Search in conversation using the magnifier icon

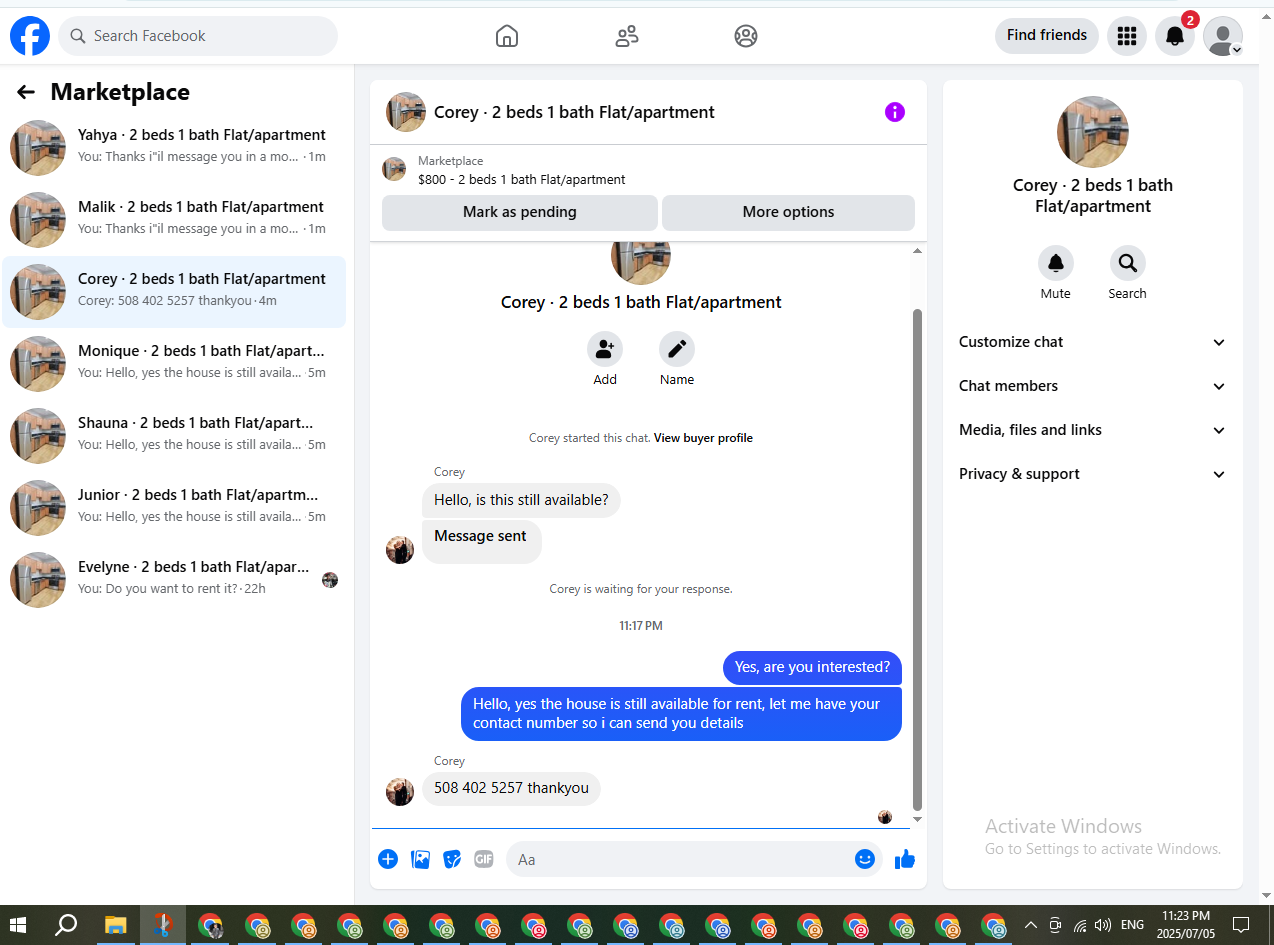click(1128, 263)
